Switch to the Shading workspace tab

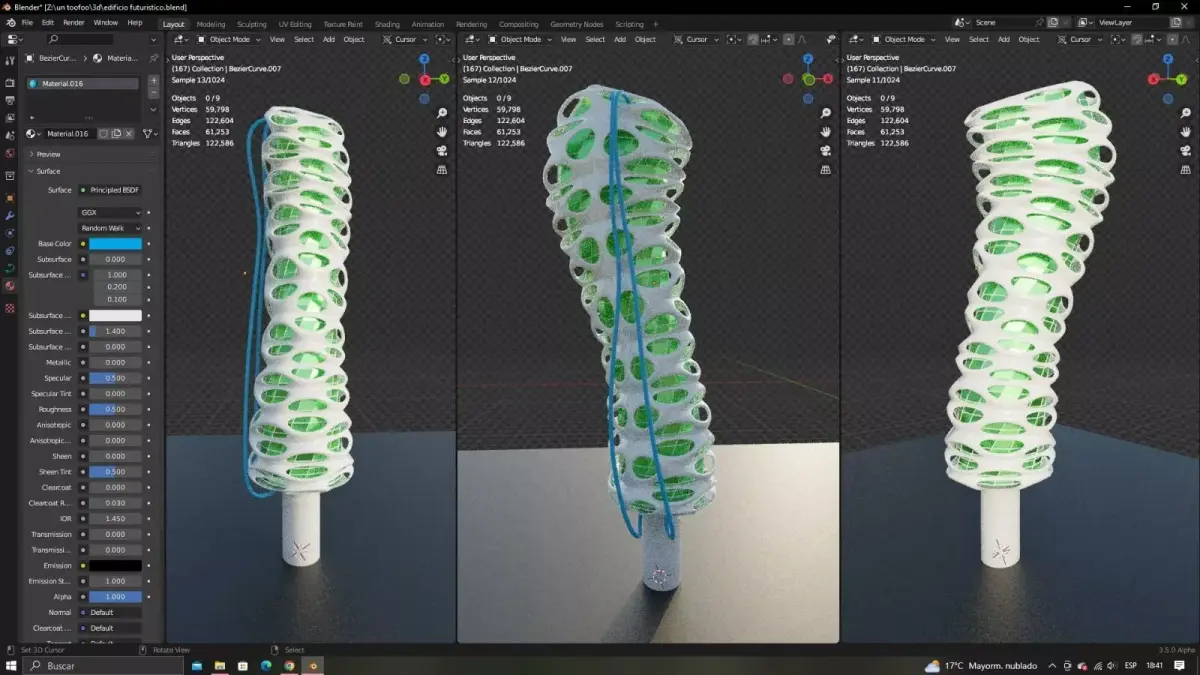(x=387, y=24)
